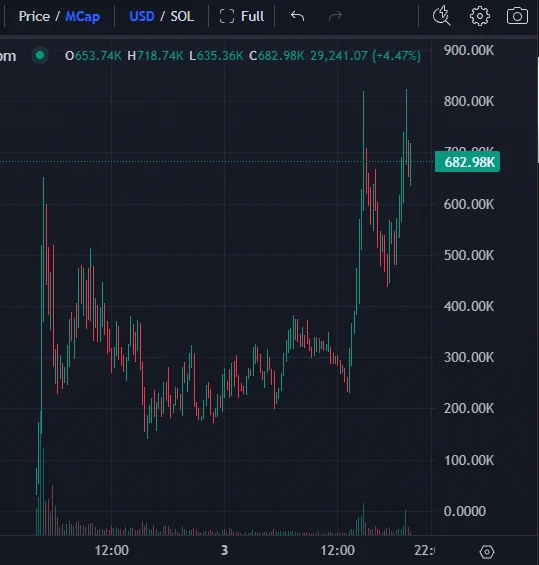The width and height of the screenshot is (539, 565).
Task: Click the 500.00K price axis label
Action: click(469, 255)
